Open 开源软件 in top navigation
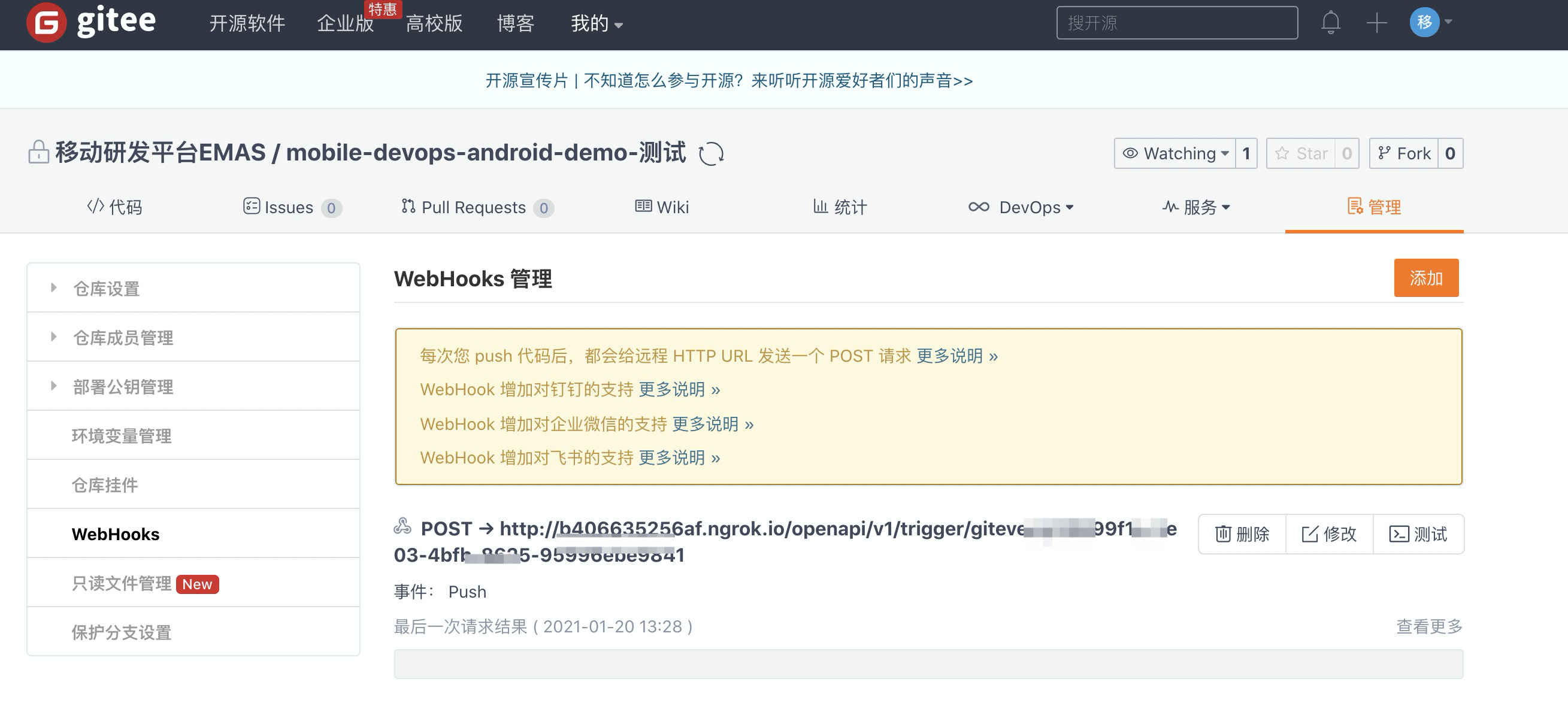The height and width of the screenshot is (715, 1568). [x=247, y=24]
